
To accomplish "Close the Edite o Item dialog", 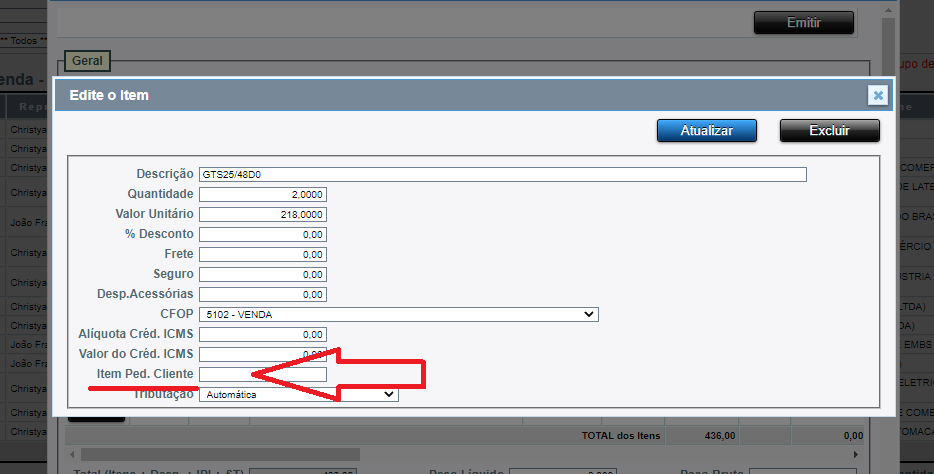I will (877, 95).
